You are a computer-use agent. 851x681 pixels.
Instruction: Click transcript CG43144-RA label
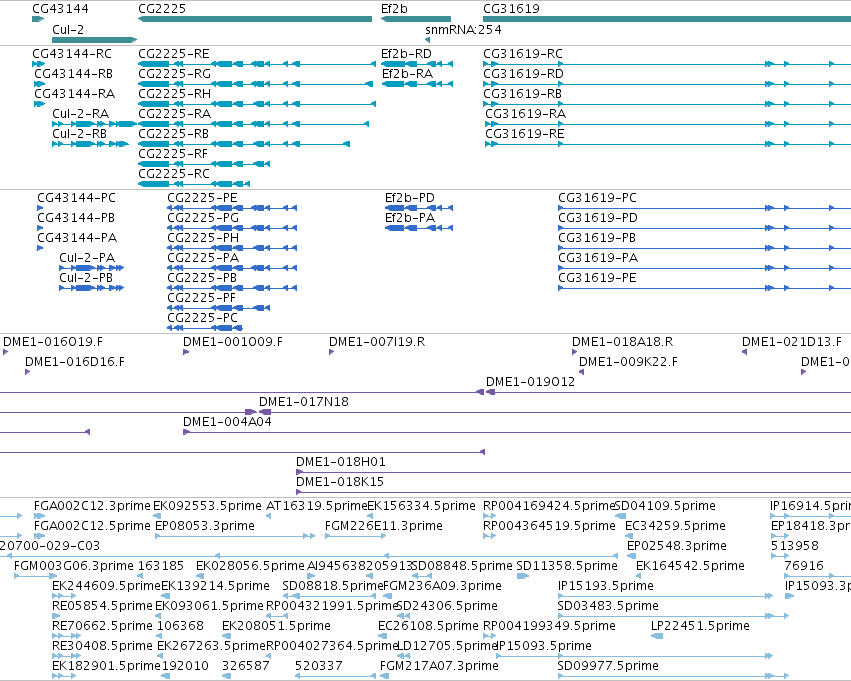click(74, 94)
